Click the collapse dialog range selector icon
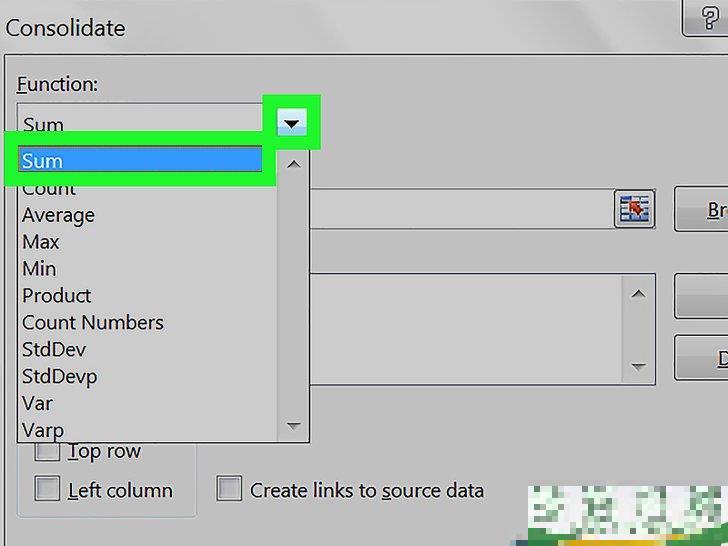 tap(634, 208)
